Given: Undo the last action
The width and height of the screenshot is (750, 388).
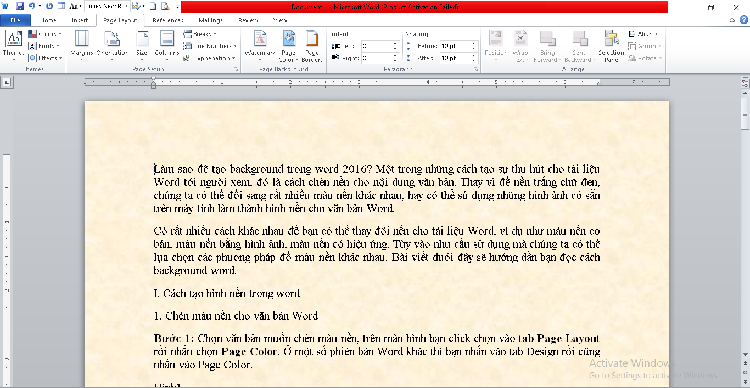Looking at the screenshot, I should [x=32, y=6].
